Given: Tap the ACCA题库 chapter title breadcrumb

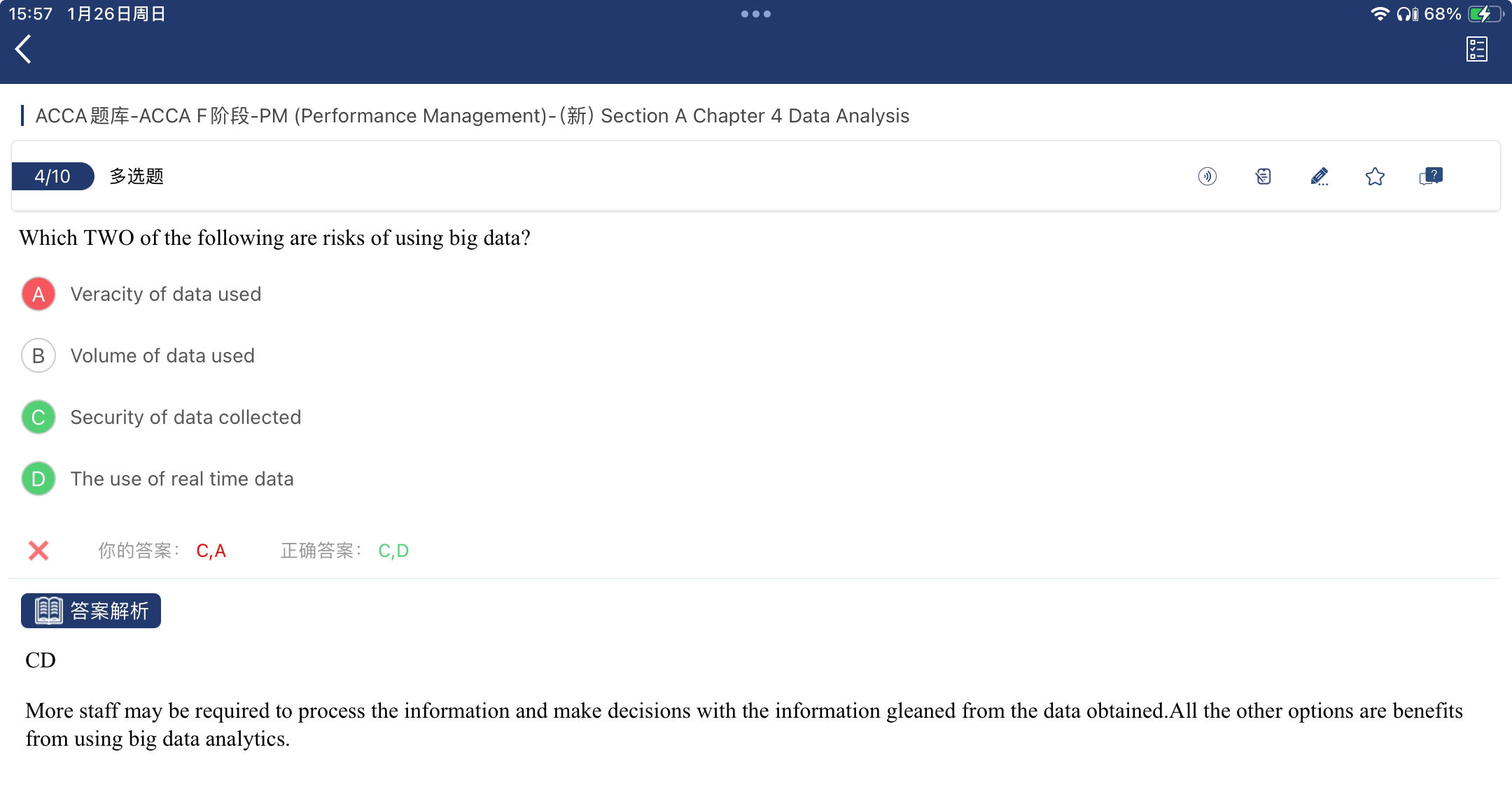Looking at the screenshot, I should (472, 115).
